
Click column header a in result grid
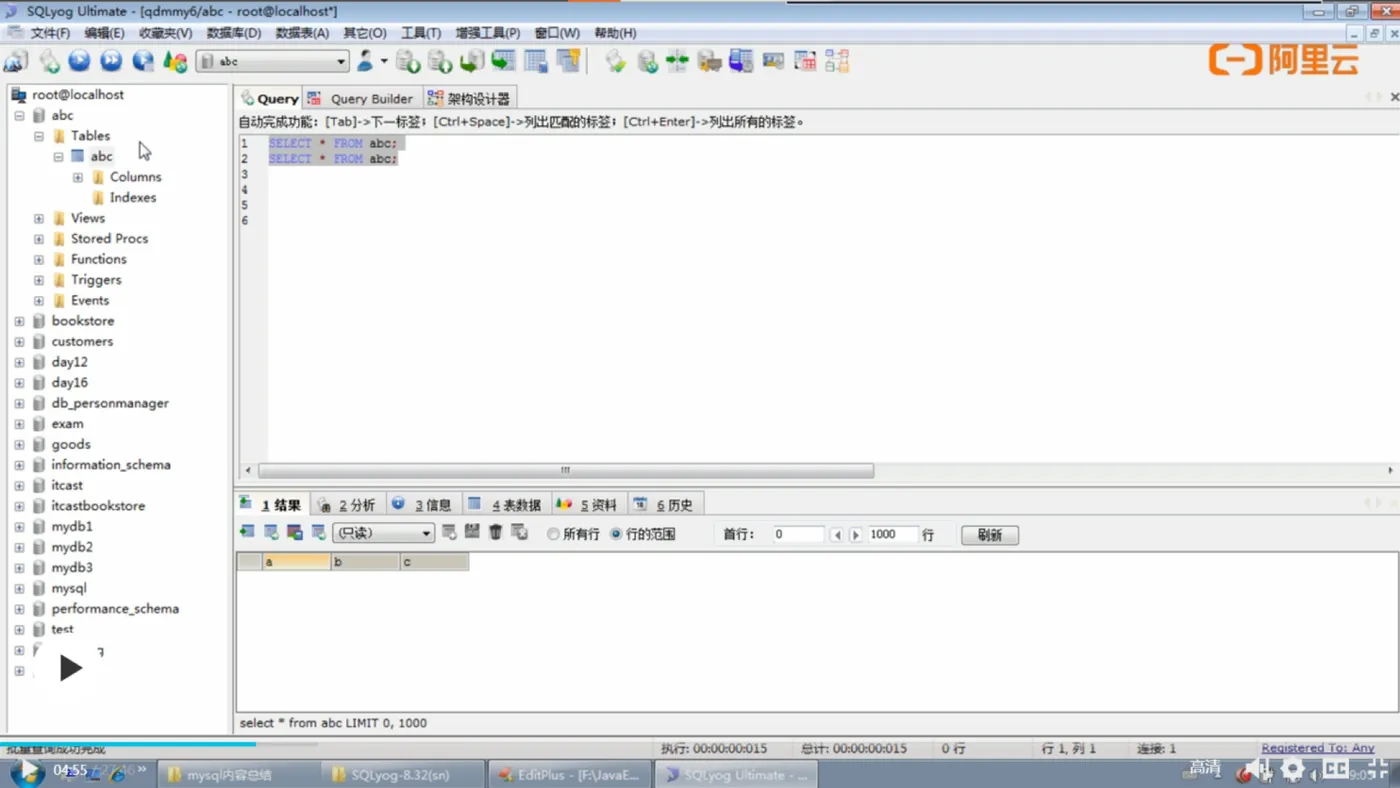pos(296,562)
